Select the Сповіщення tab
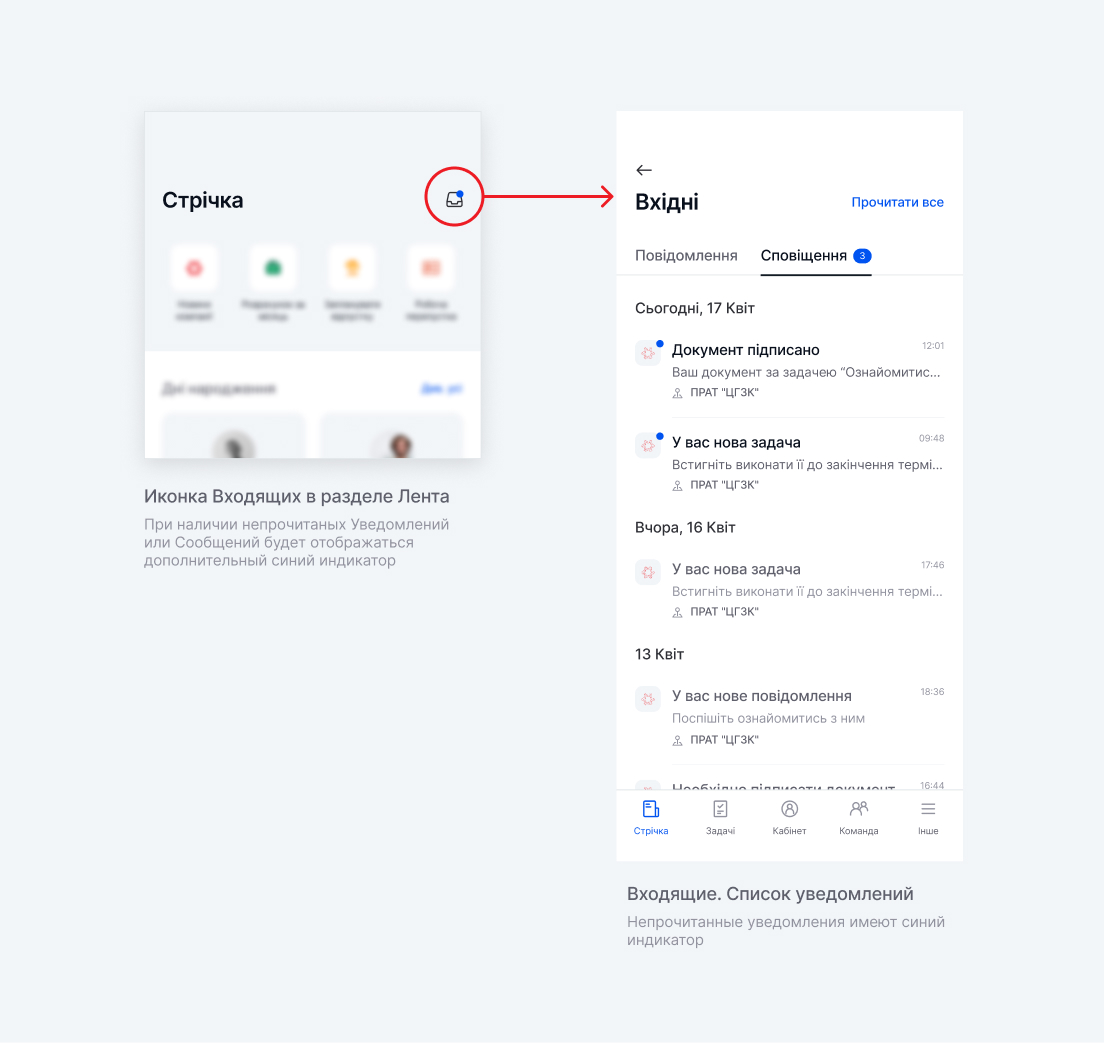The width and height of the screenshot is (1104, 1043). (x=803, y=256)
